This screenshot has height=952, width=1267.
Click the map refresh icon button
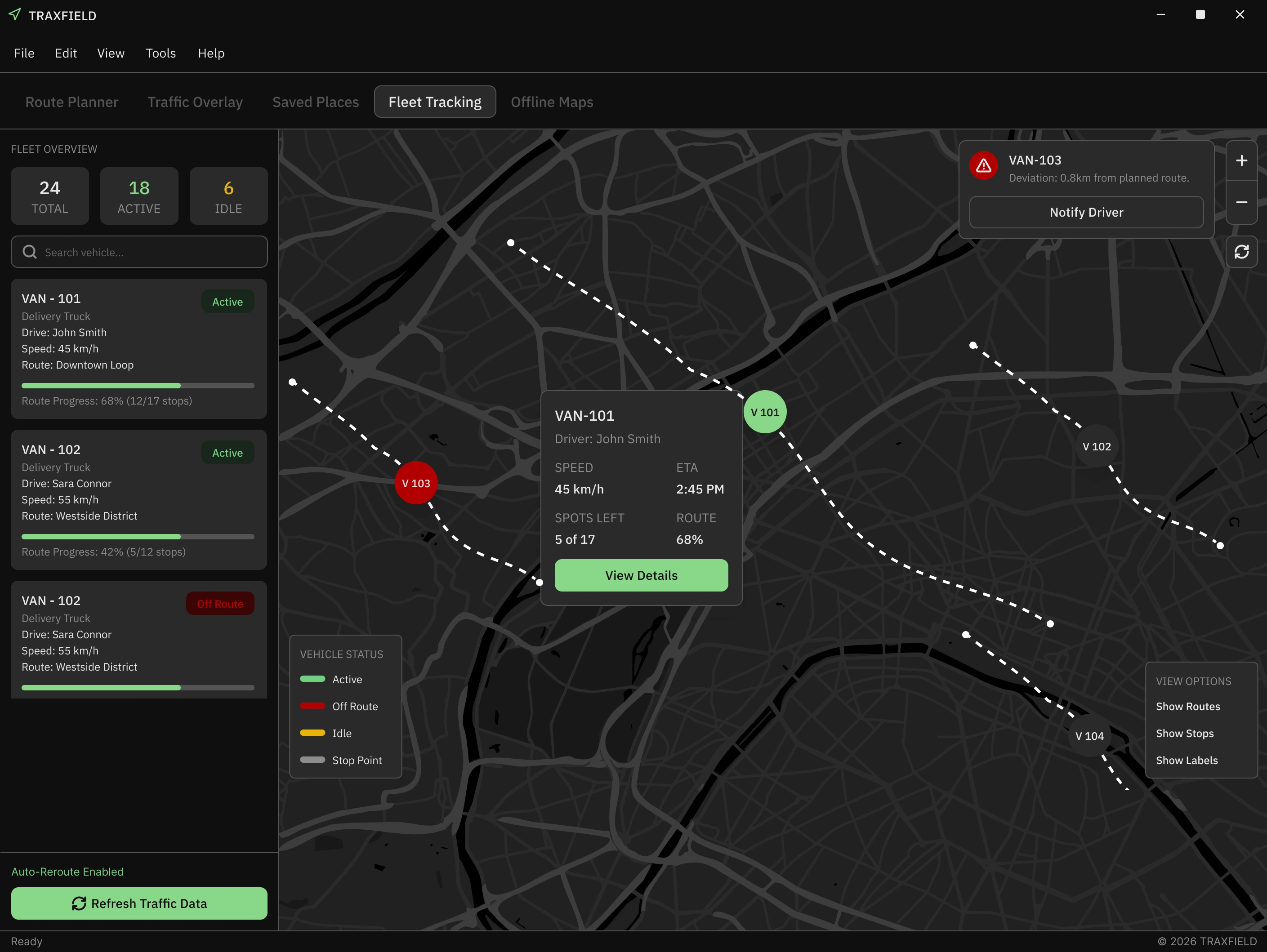(1241, 252)
